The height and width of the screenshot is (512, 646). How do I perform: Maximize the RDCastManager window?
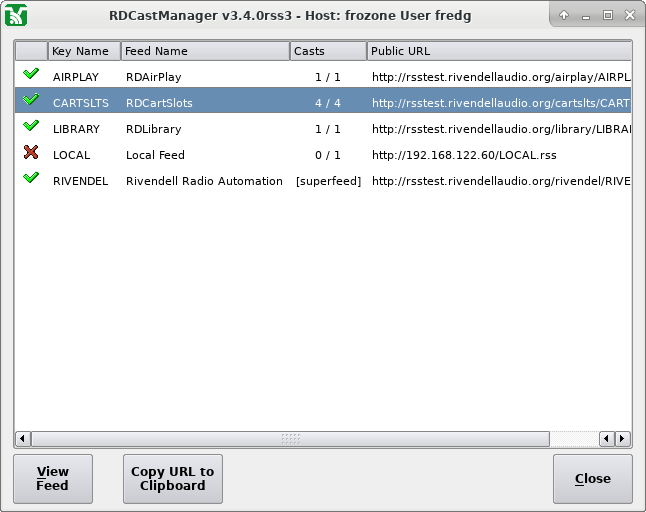pos(608,15)
